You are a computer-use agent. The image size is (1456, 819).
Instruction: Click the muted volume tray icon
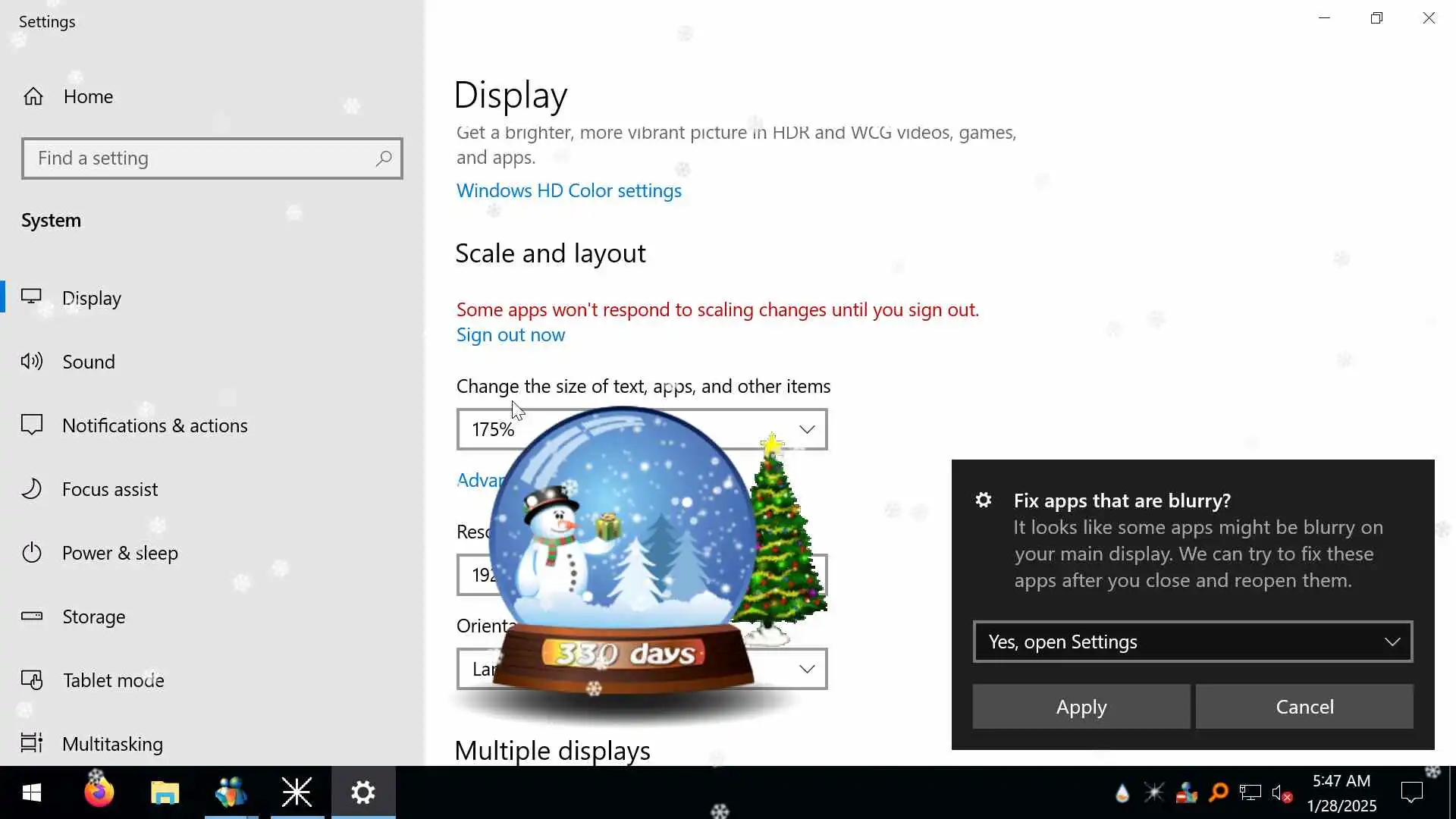tap(1282, 793)
